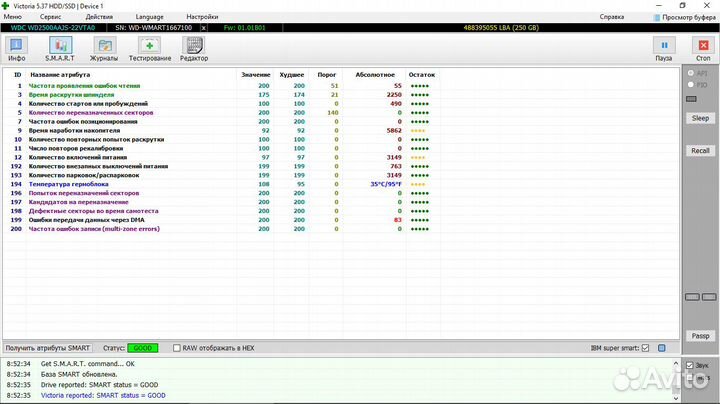Open the Language menu
Viewport: 720px width, 404px height.
[149, 17]
